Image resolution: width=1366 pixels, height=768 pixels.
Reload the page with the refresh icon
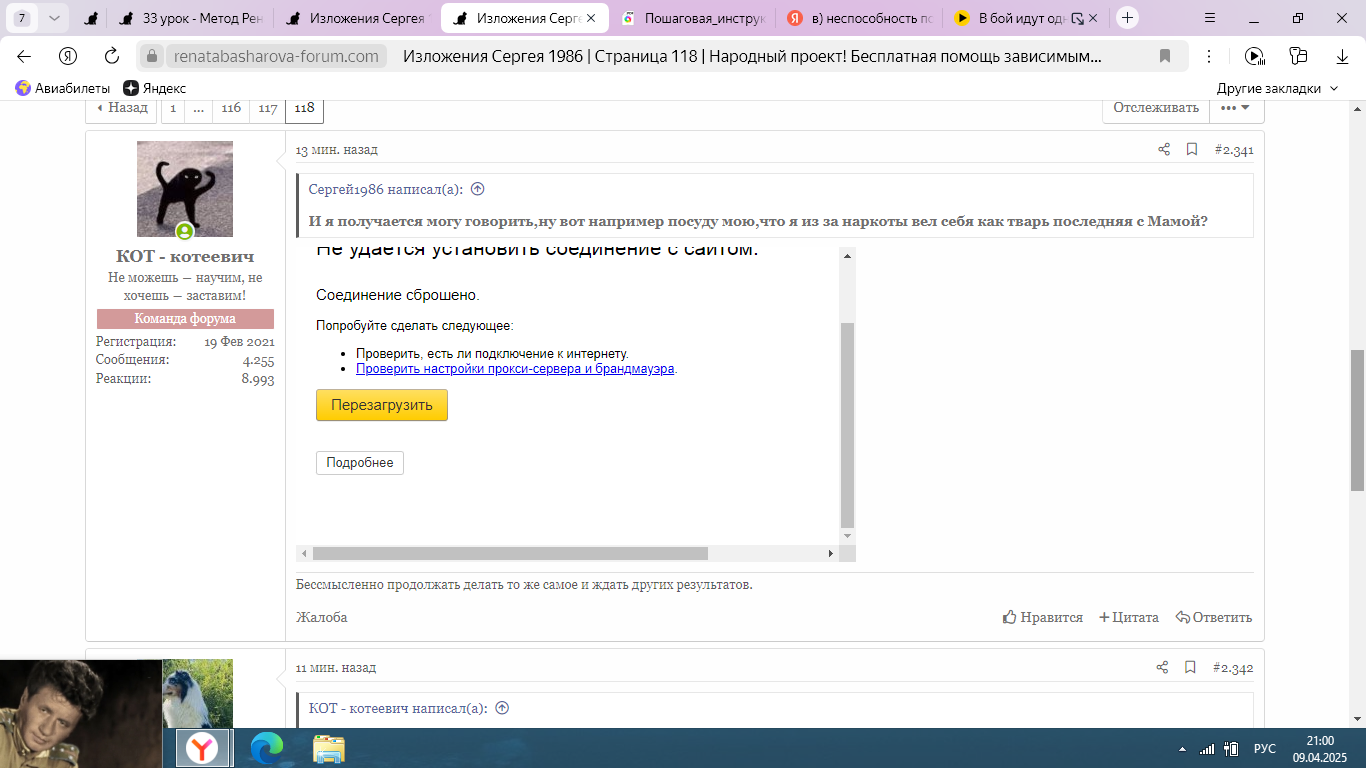tap(112, 56)
